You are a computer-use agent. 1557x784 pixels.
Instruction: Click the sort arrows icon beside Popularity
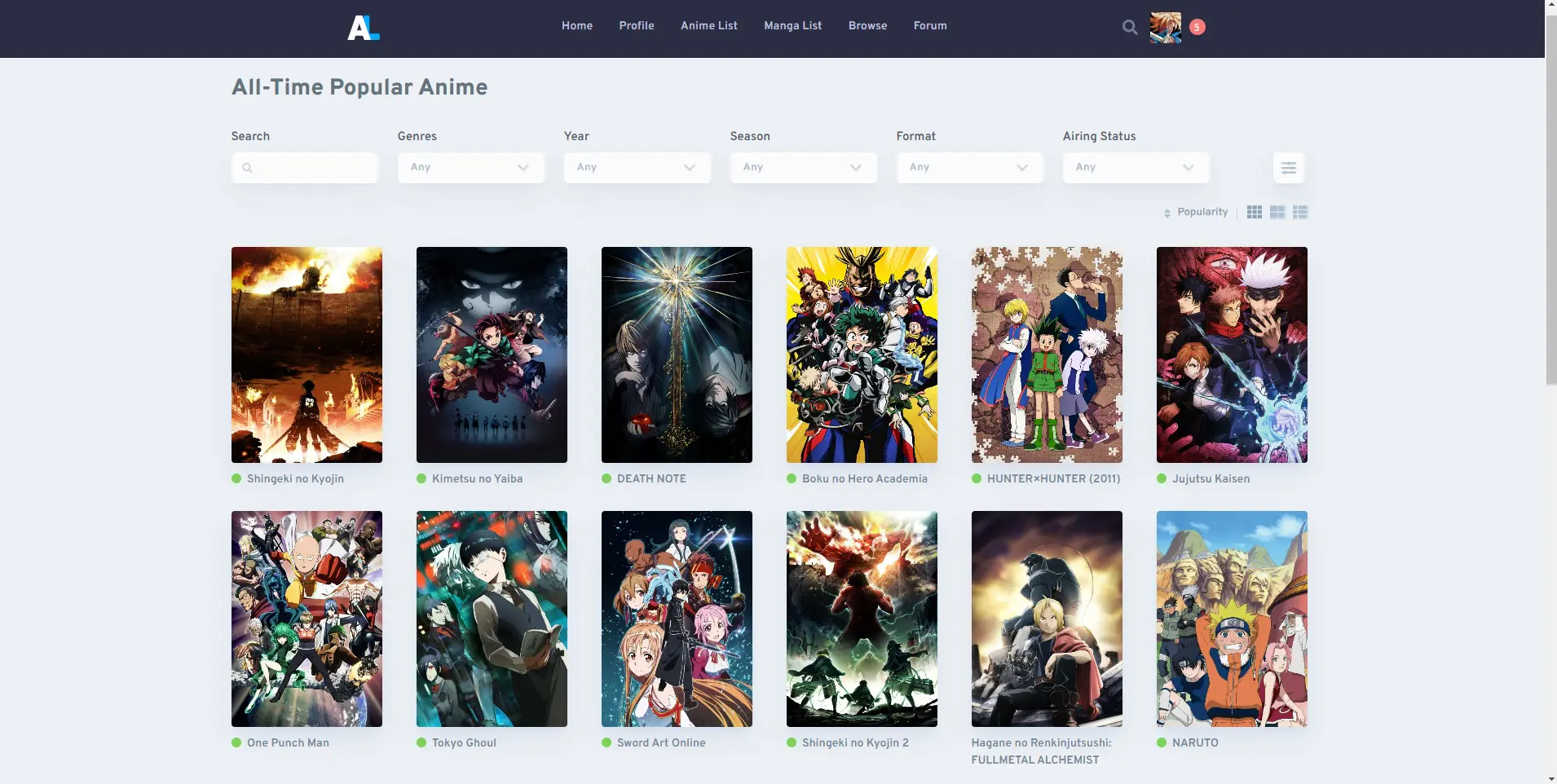pyautogui.click(x=1167, y=213)
